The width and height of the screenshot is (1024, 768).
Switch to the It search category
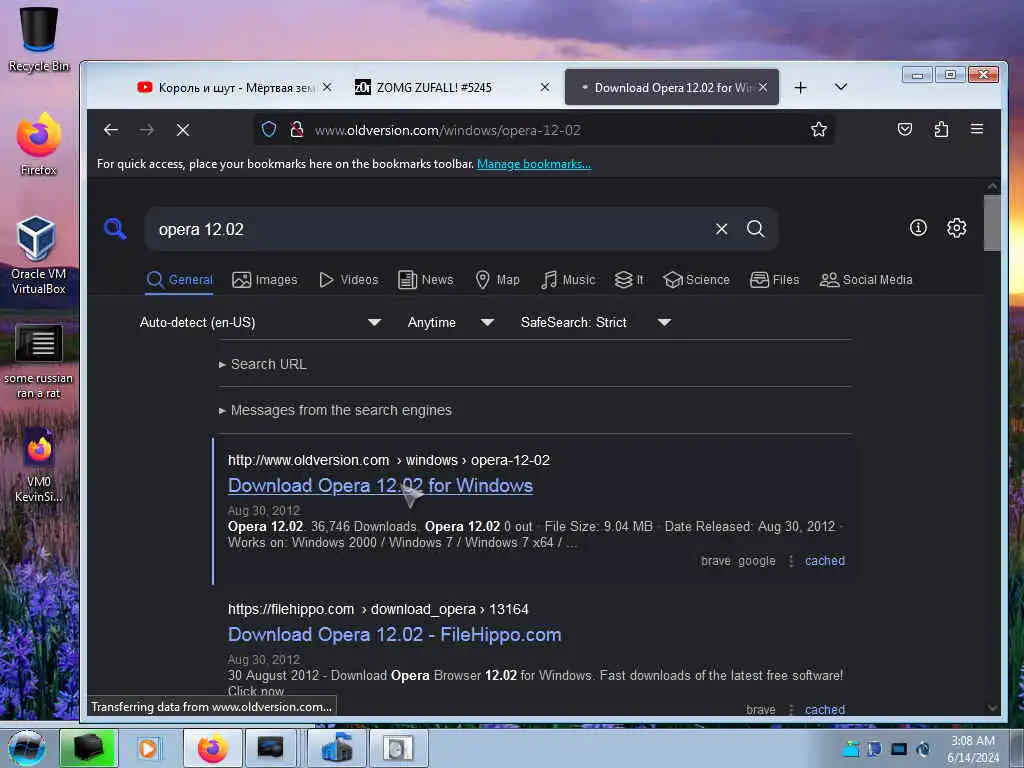click(629, 280)
